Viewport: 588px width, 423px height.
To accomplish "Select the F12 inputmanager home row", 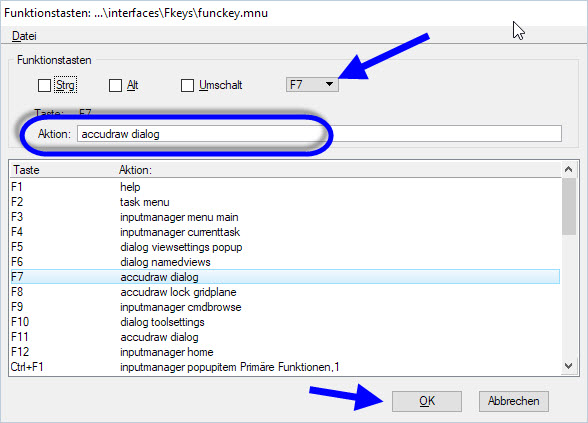I will [285, 352].
